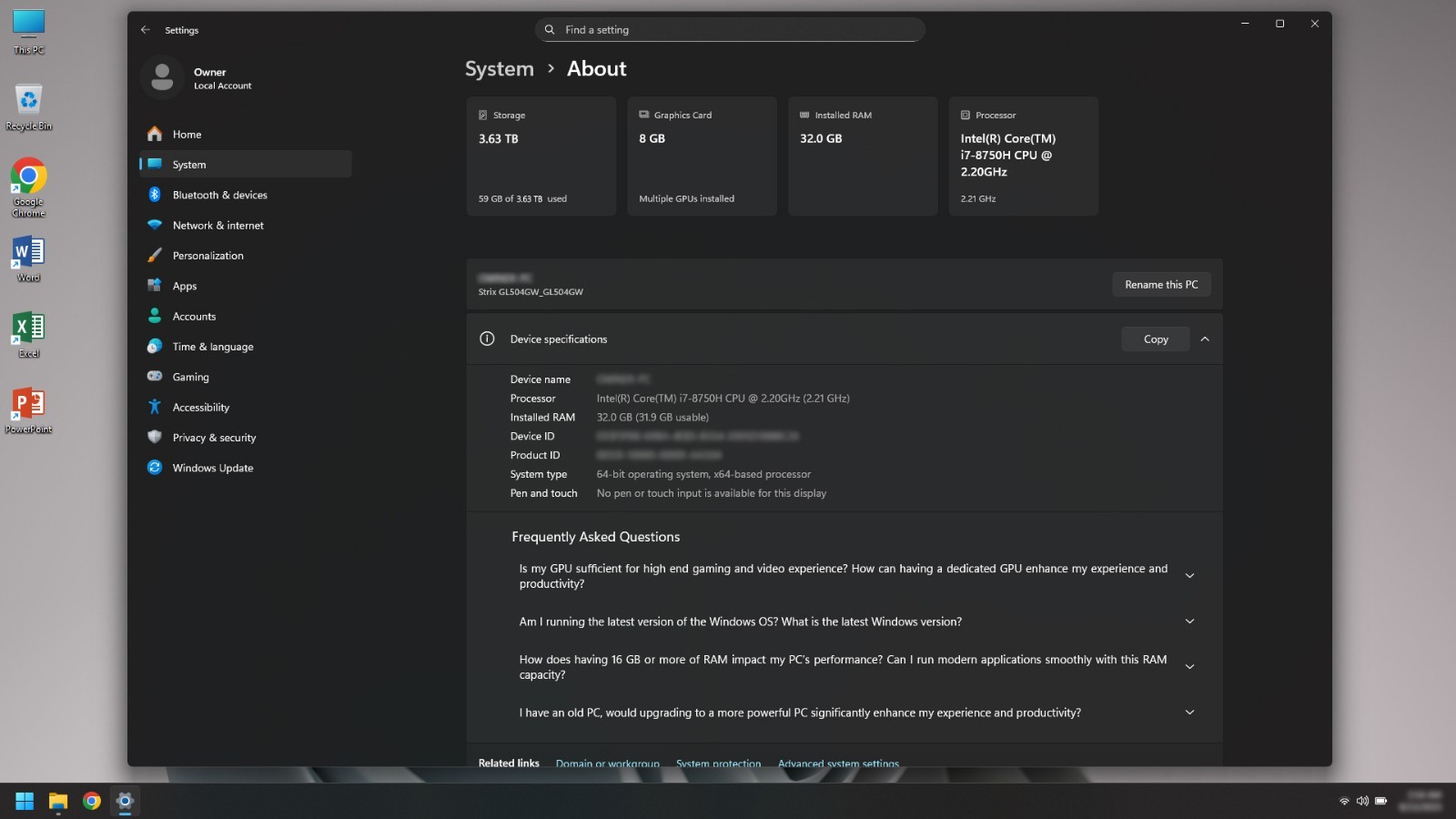Expand the old PC upgrade FAQ question
Image resolution: width=1456 pixels, height=819 pixels.
tap(1189, 713)
